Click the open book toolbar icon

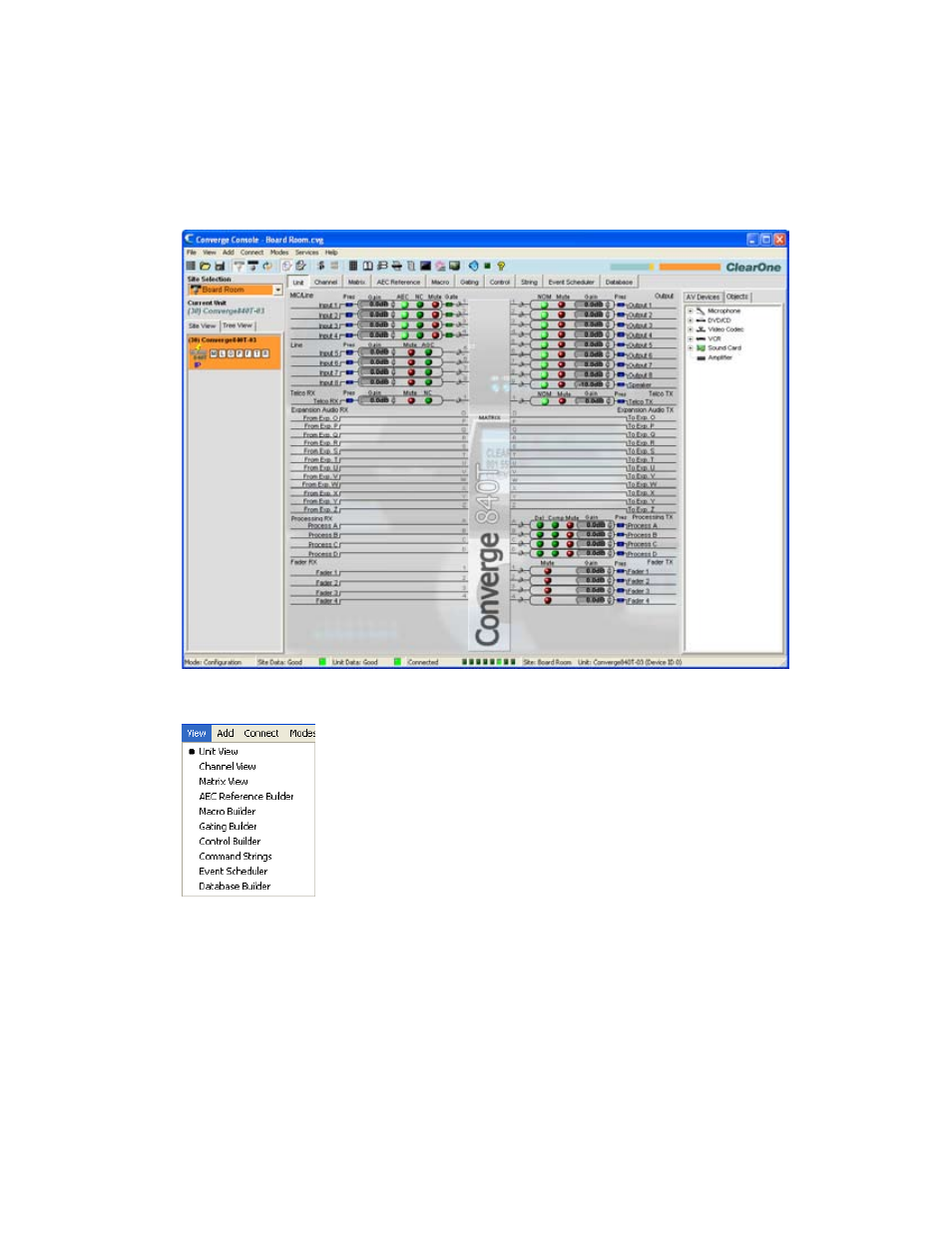tap(367, 267)
